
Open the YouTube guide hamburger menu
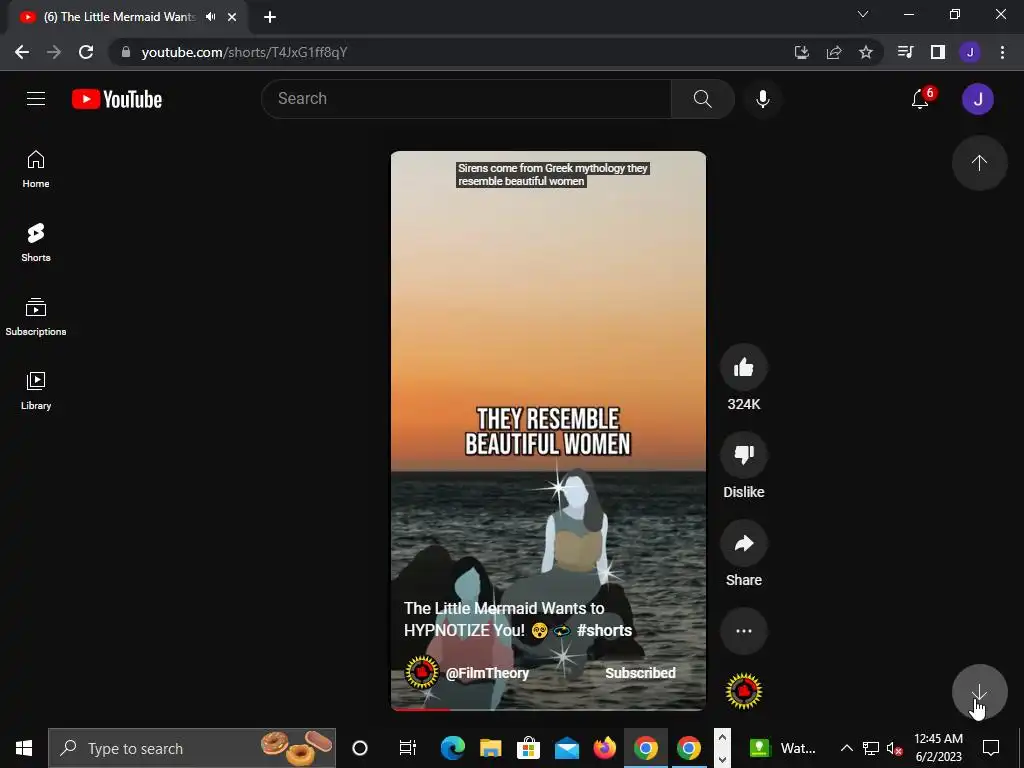tap(36, 99)
